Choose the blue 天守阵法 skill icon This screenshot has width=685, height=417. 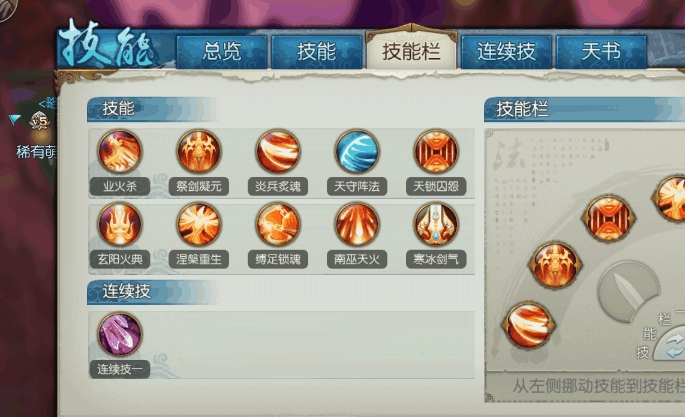[357, 152]
